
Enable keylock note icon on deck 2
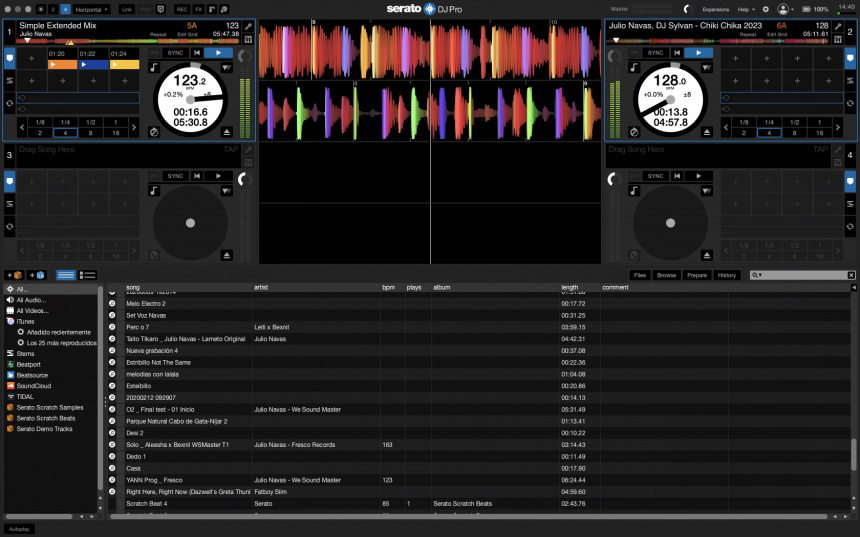(634, 67)
